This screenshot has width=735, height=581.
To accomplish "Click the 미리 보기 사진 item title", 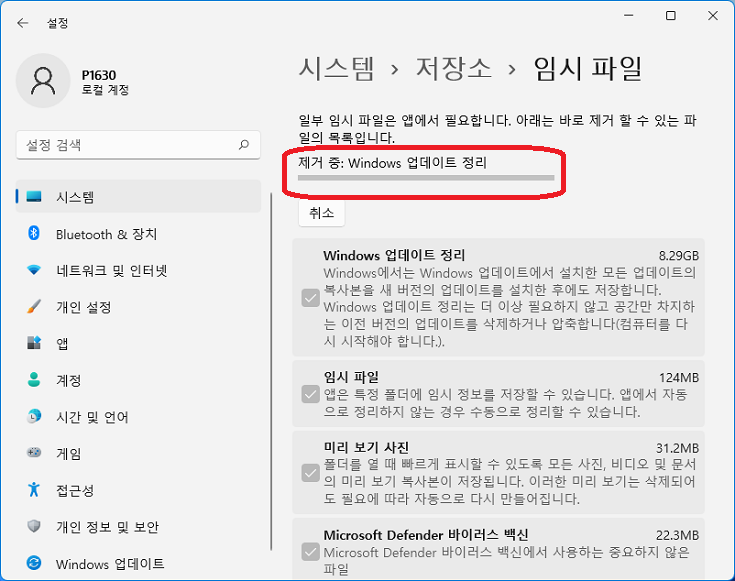I will point(366,448).
